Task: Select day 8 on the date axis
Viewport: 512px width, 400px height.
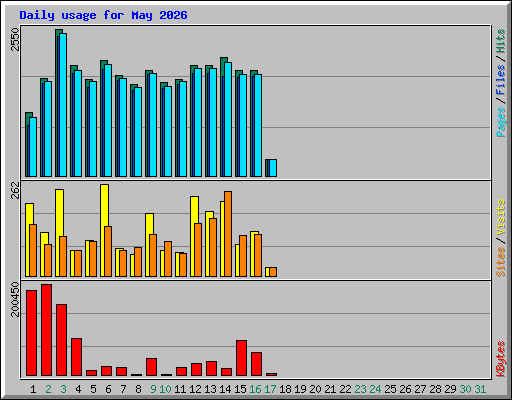Action: (138, 389)
